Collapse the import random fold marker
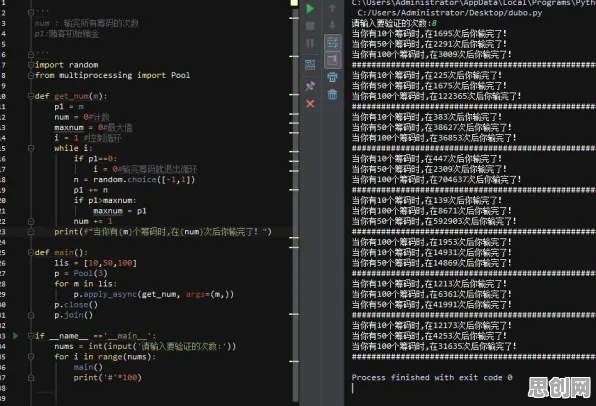Viewport: 596px width, 406px height. (31, 65)
